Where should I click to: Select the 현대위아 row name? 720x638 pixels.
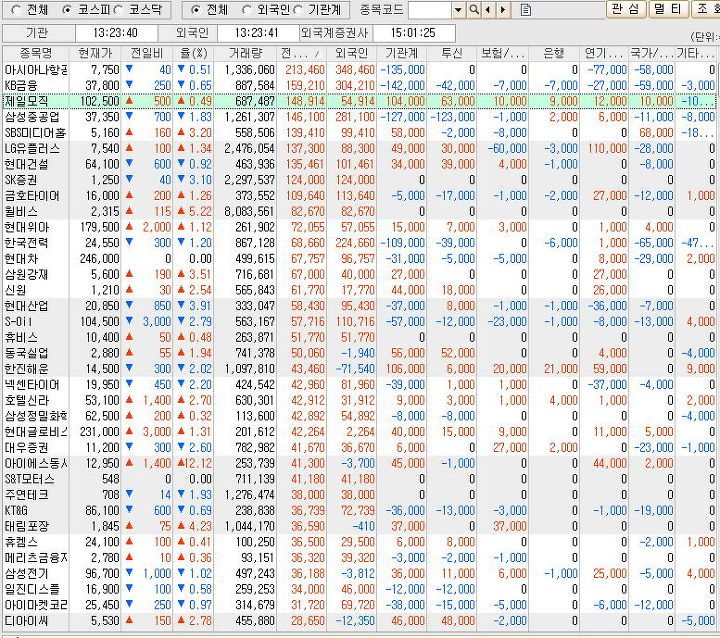pyautogui.click(x=26, y=227)
